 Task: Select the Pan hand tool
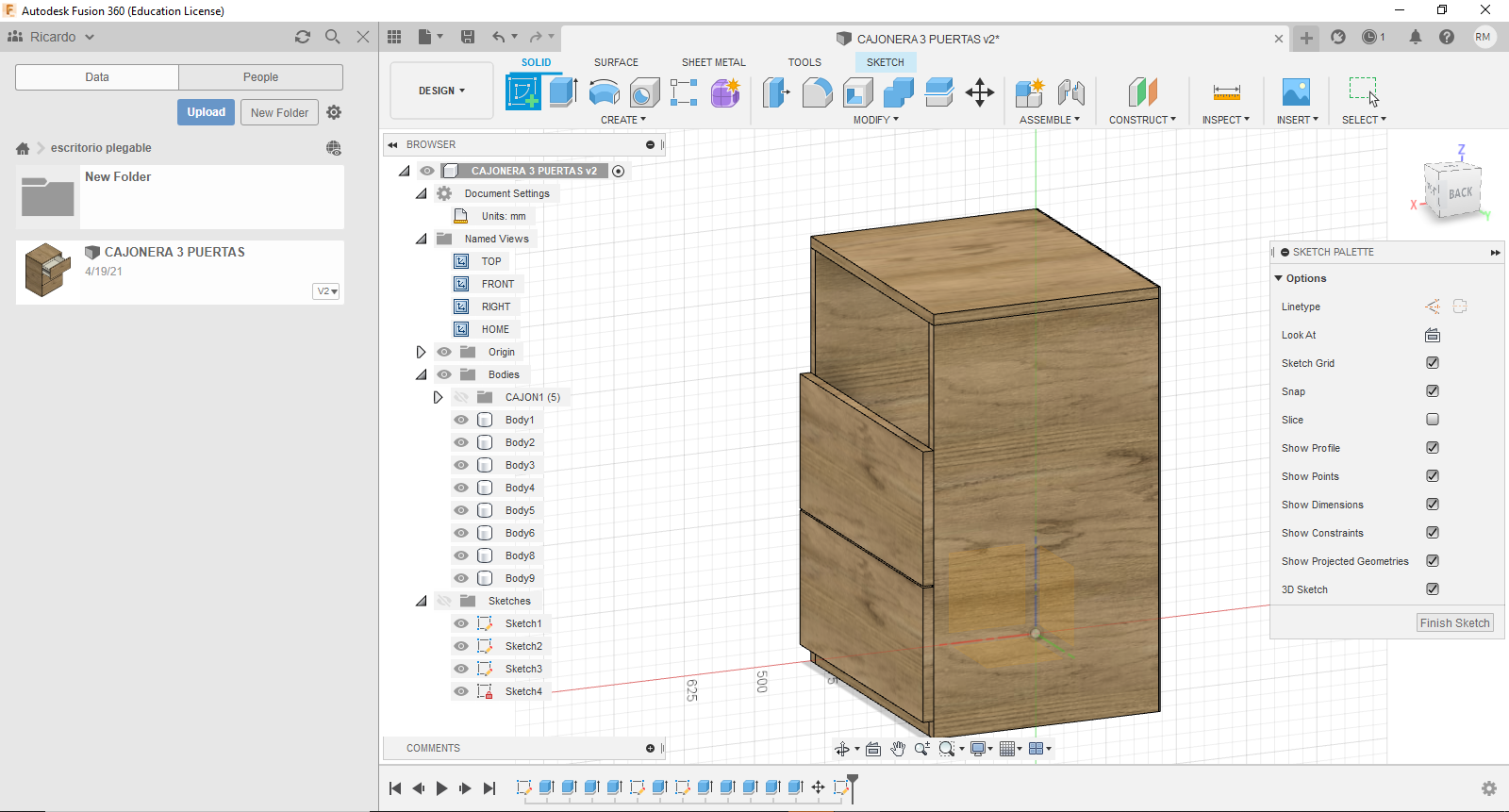tap(898, 749)
